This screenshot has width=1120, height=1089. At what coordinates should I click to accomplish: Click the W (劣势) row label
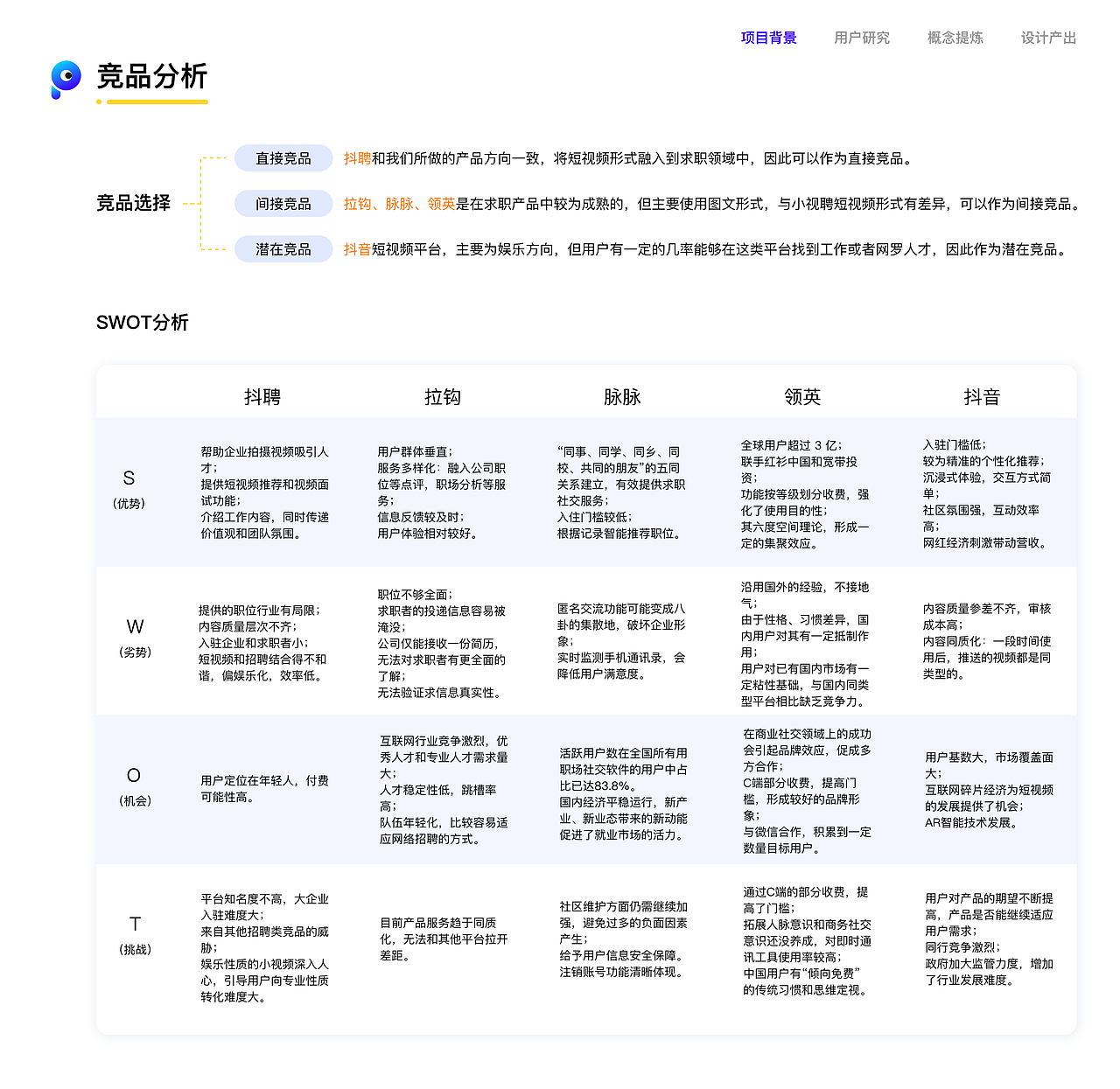135,638
